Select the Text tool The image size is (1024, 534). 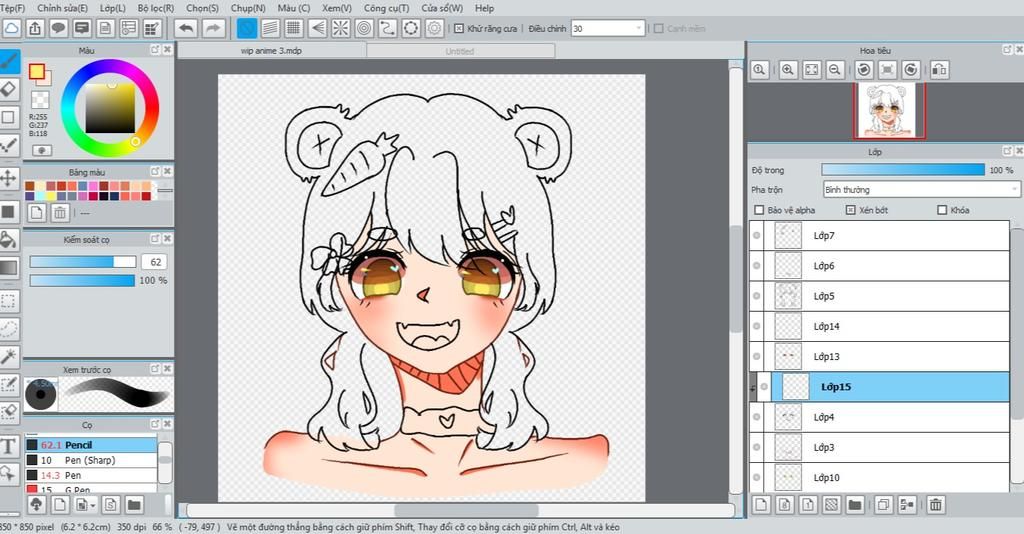point(8,447)
